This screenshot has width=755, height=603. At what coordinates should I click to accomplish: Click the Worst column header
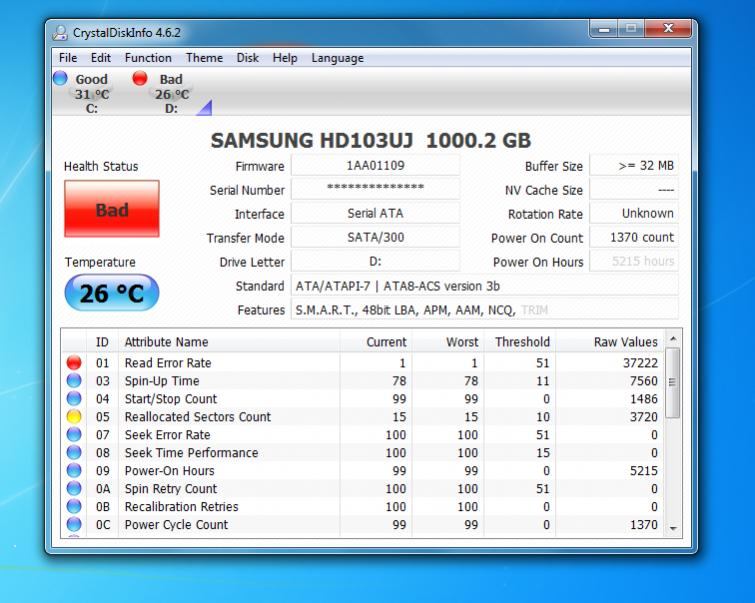[448, 342]
